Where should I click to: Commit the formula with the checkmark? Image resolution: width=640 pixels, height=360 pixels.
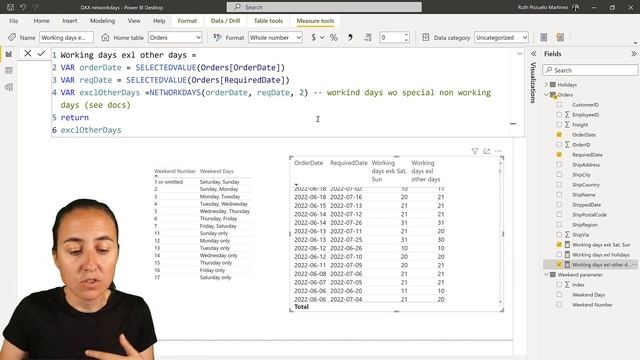[41, 53]
